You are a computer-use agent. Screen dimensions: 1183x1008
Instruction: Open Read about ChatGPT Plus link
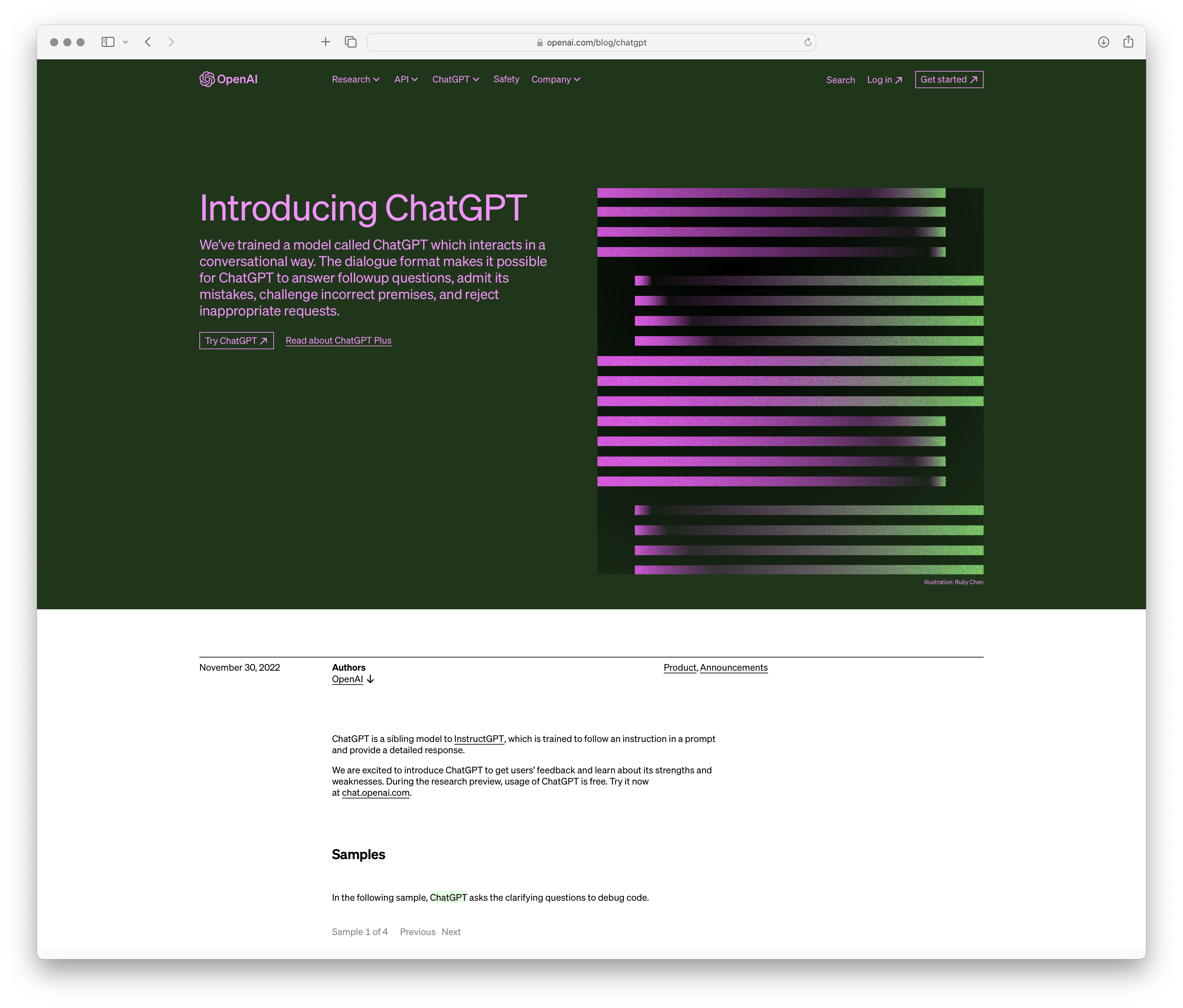pos(338,340)
